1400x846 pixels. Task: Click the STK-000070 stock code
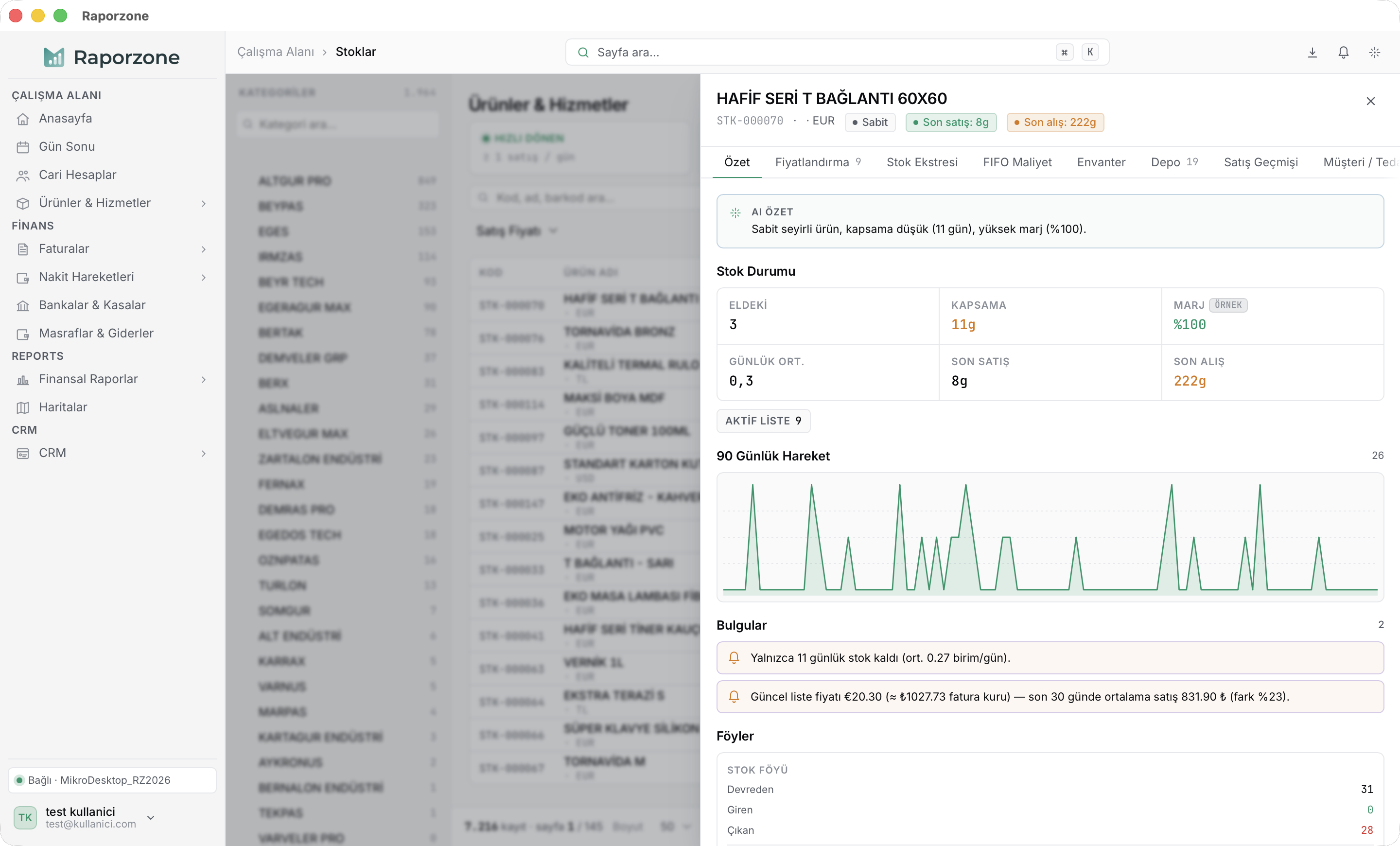tap(750, 121)
